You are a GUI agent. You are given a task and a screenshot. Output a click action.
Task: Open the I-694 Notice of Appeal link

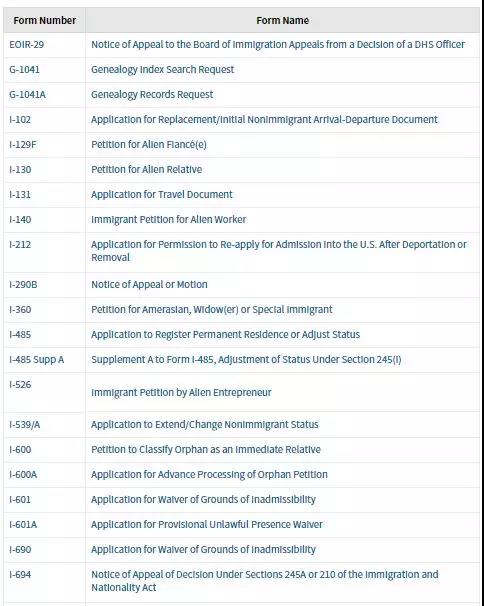pyautogui.click(x=264, y=581)
